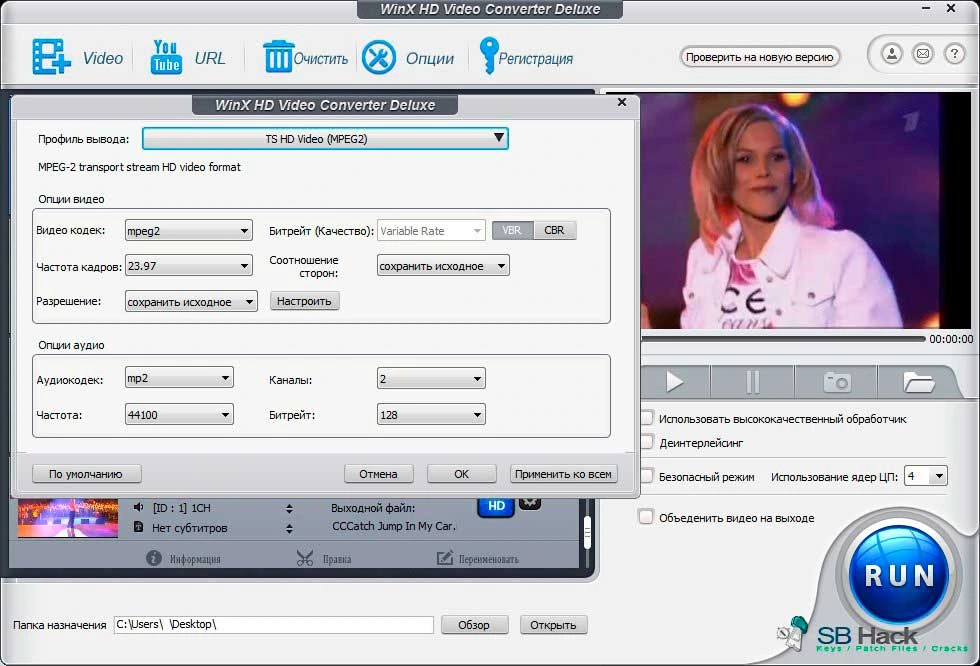Open the snapshot folder icon
Screen dimensions: 980x666
tap(918, 381)
